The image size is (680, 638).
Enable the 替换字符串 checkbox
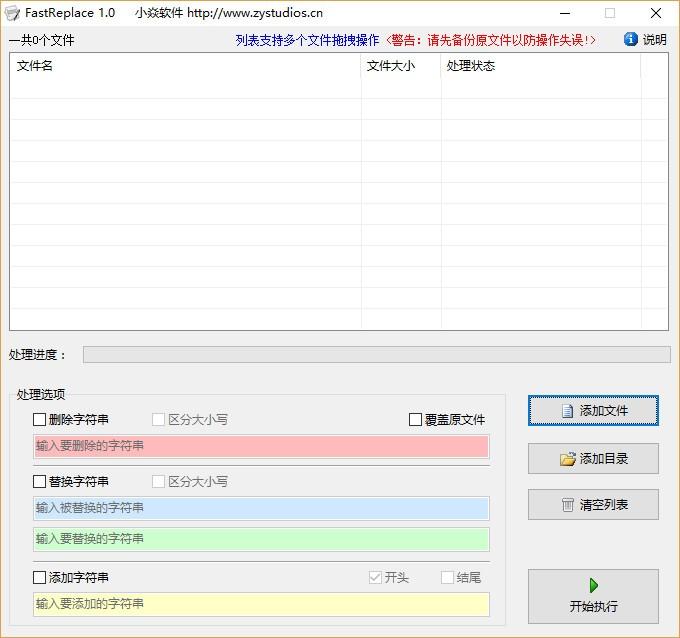coord(39,481)
